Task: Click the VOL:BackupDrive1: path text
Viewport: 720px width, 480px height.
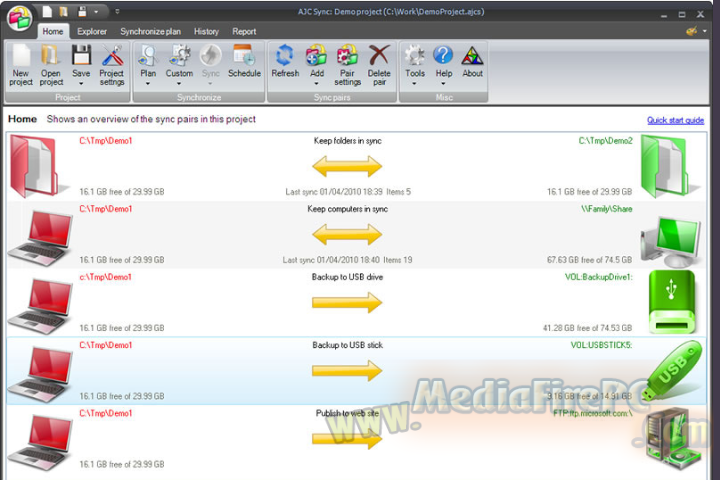Action: 598,277
